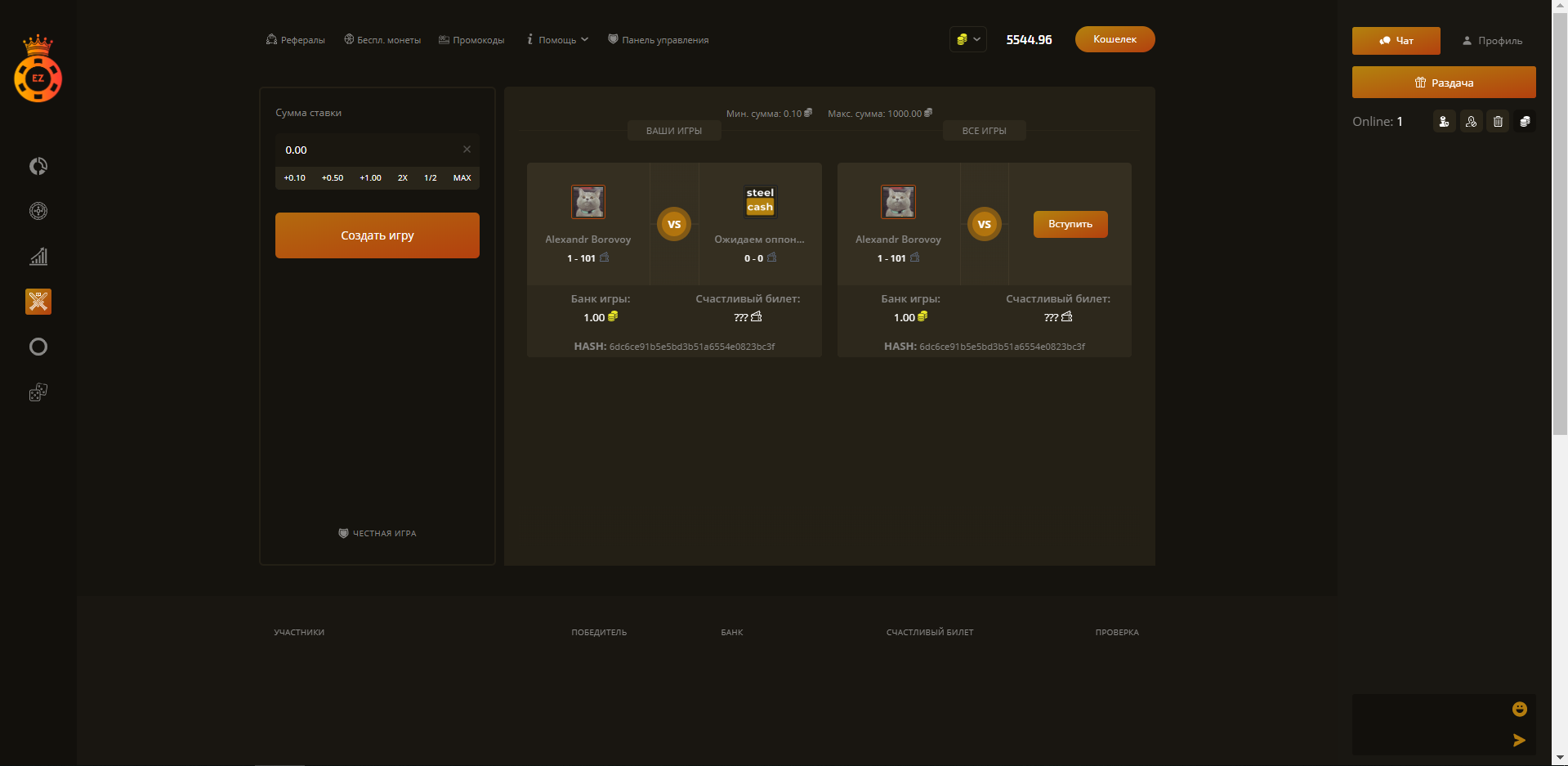Click the MAX bet preset
This screenshot has width=1568, height=766.
point(462,178)
